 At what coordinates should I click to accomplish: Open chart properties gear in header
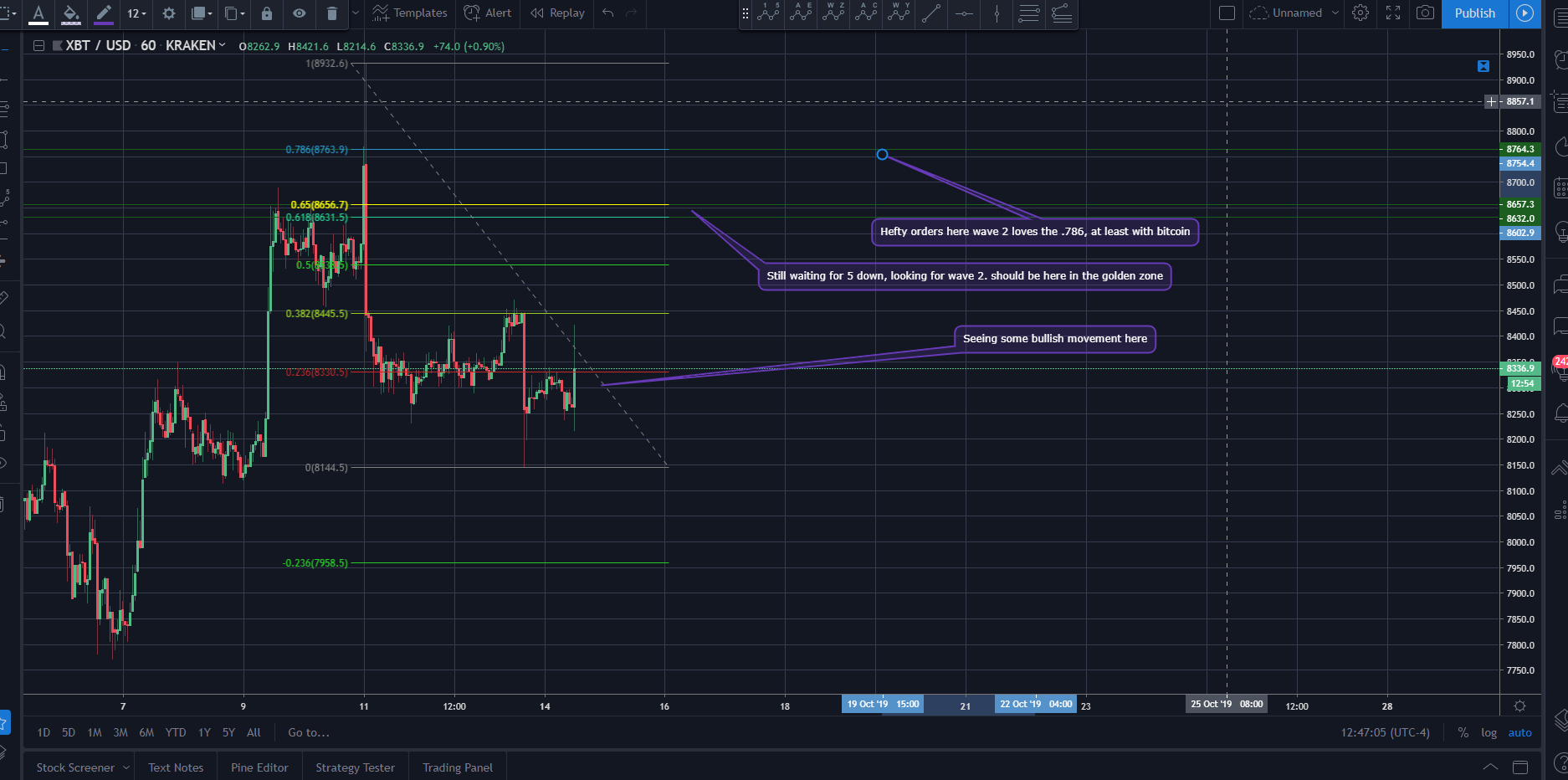[1360, 13]
